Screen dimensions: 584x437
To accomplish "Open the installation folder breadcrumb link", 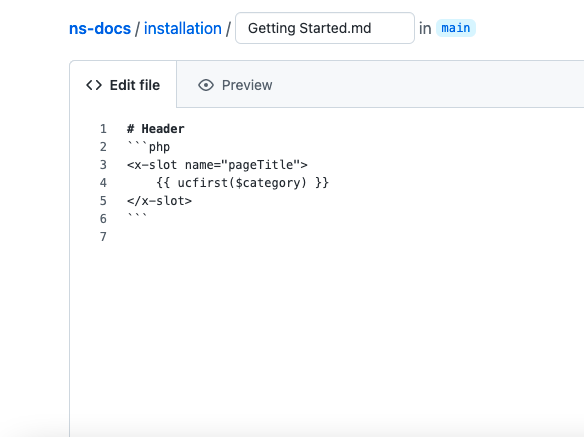I will point(182,28).
